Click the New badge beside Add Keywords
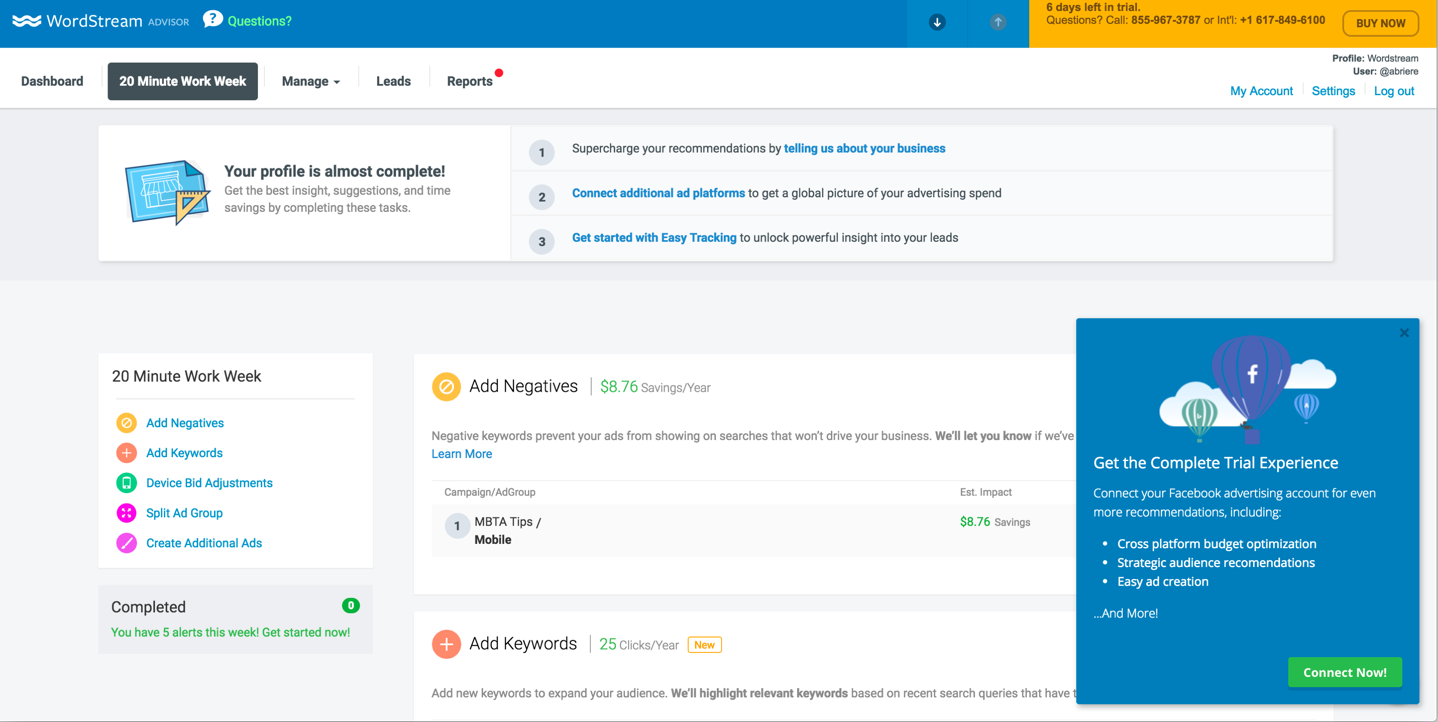 (x=704, y=645)
